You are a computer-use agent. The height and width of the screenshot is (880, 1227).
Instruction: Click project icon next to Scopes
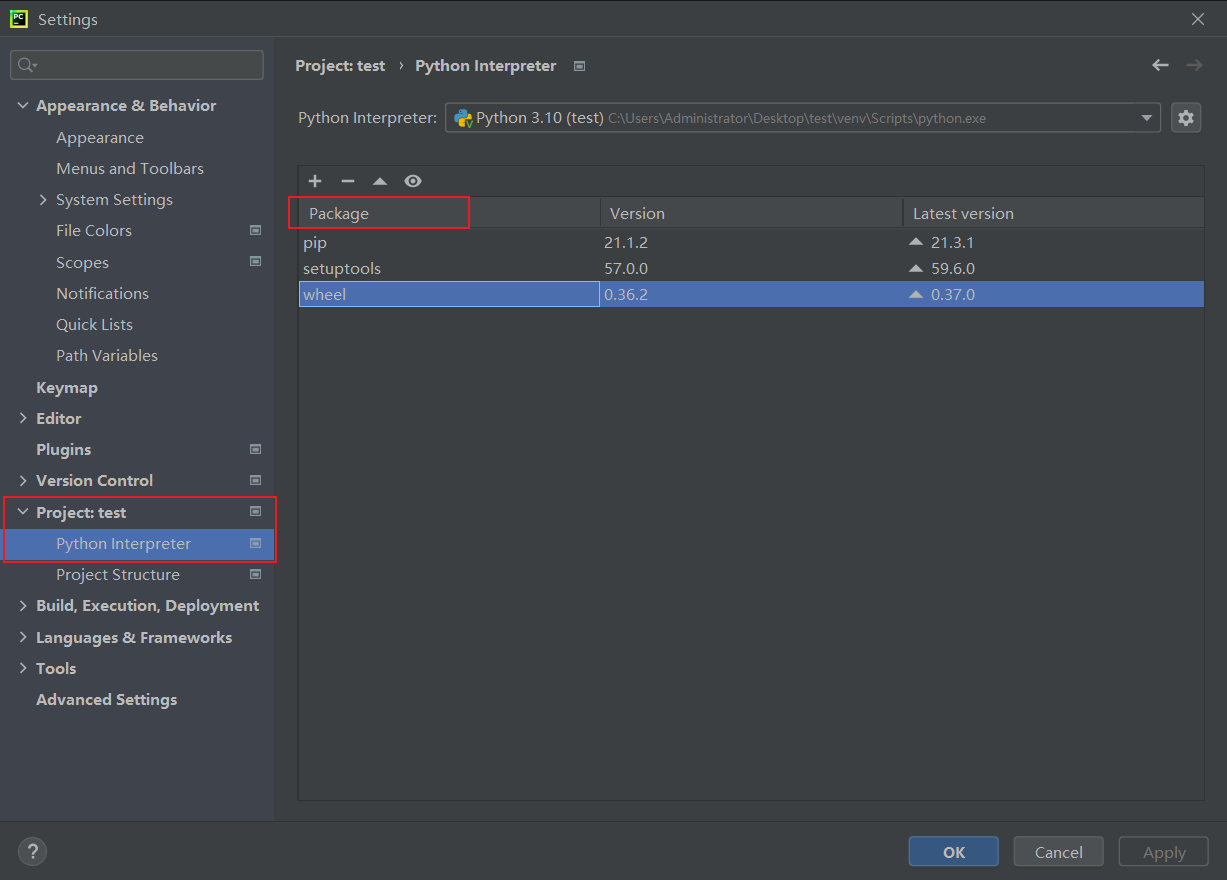[x=255, y=262]
